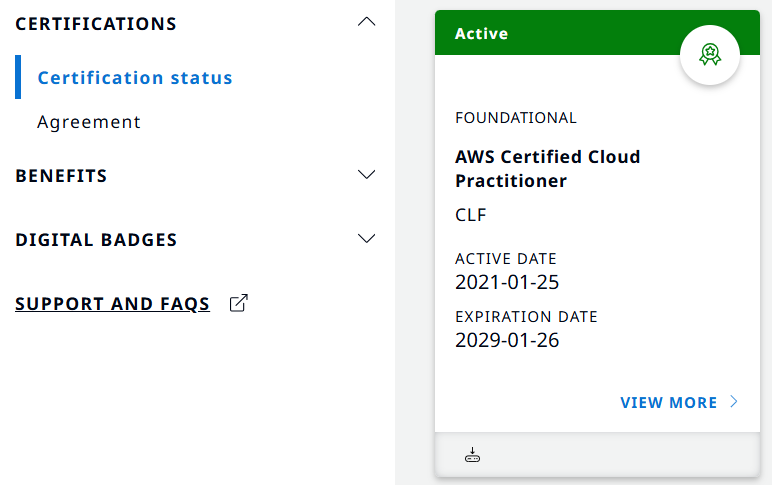
Task: Click the Benefits heading label
Action: [61, 176]
